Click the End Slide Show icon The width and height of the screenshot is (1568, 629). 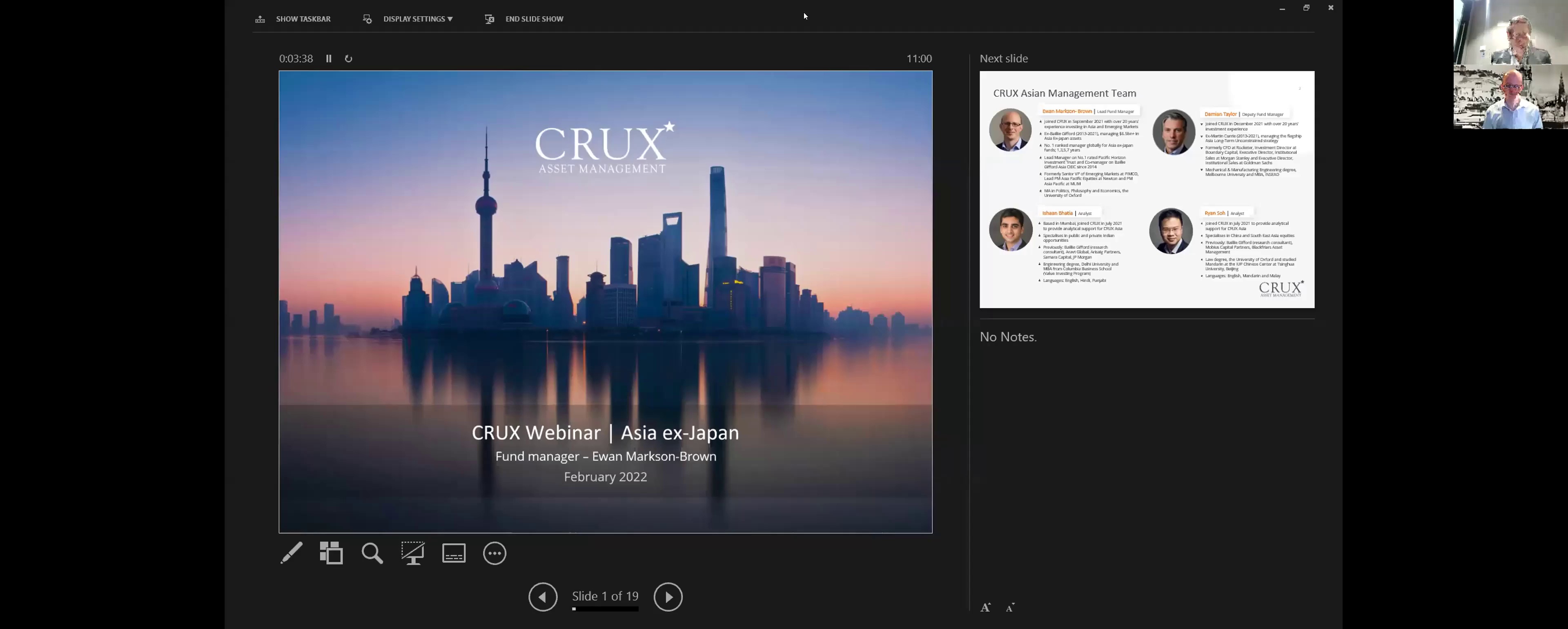coord(490,20)
